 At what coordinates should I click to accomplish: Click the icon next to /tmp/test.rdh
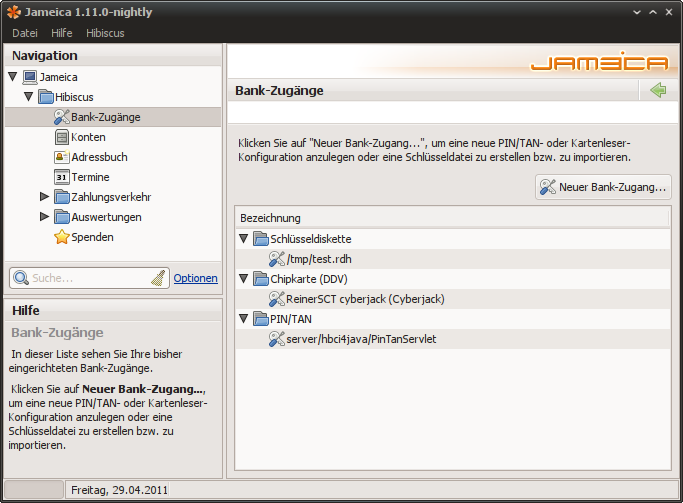277,259
